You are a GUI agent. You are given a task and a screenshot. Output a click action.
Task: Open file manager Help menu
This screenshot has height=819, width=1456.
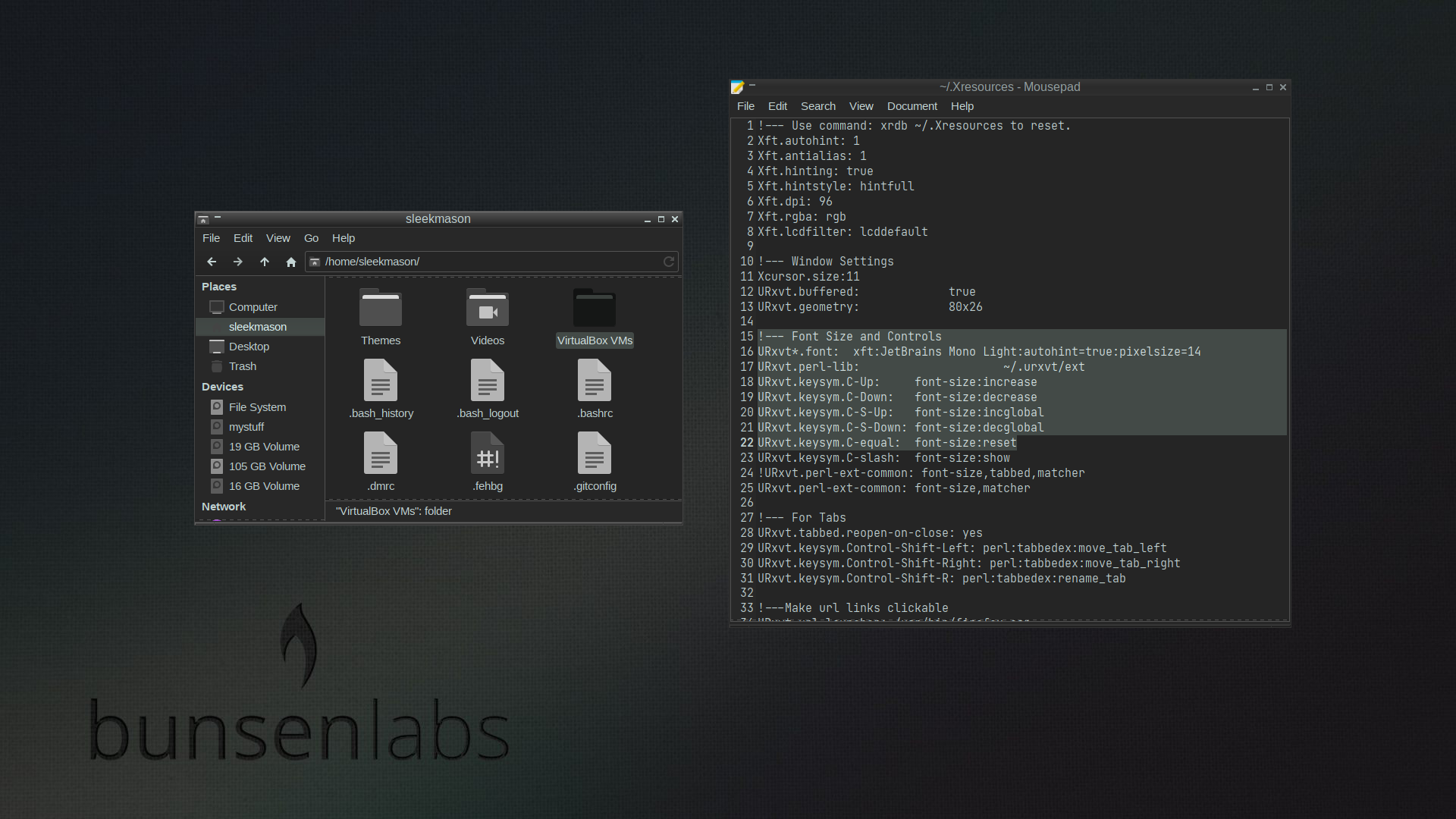344,238
